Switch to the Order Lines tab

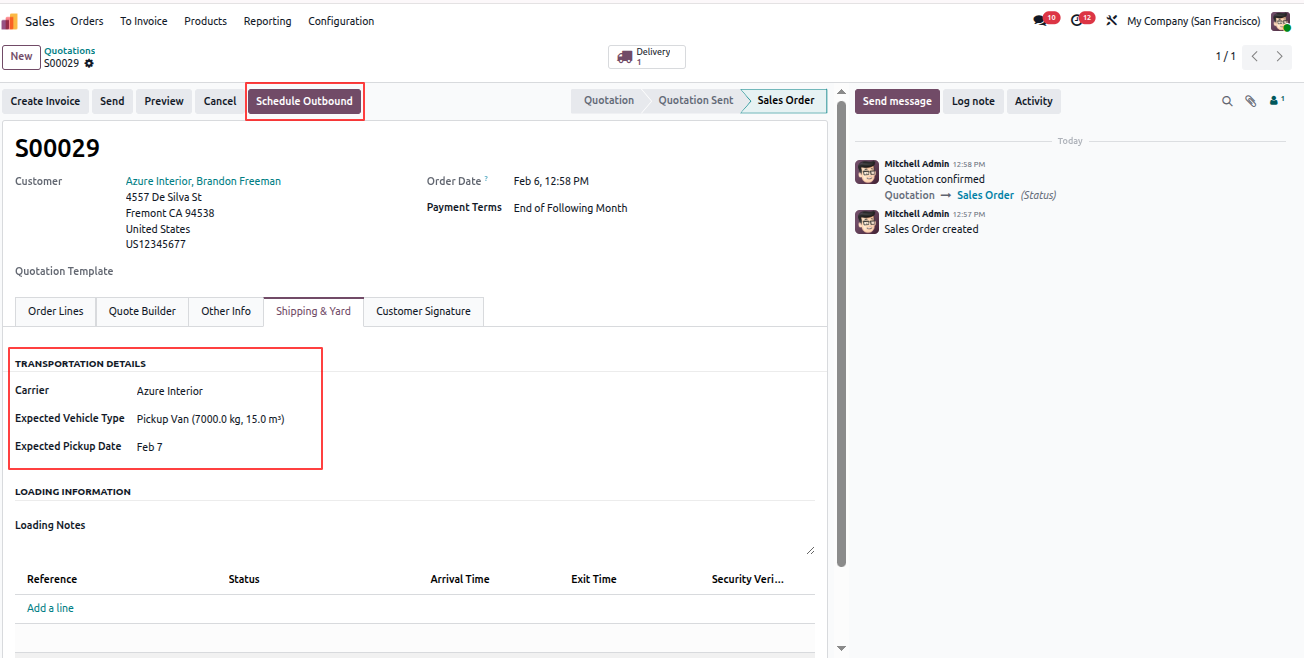[x=56, y=311]
